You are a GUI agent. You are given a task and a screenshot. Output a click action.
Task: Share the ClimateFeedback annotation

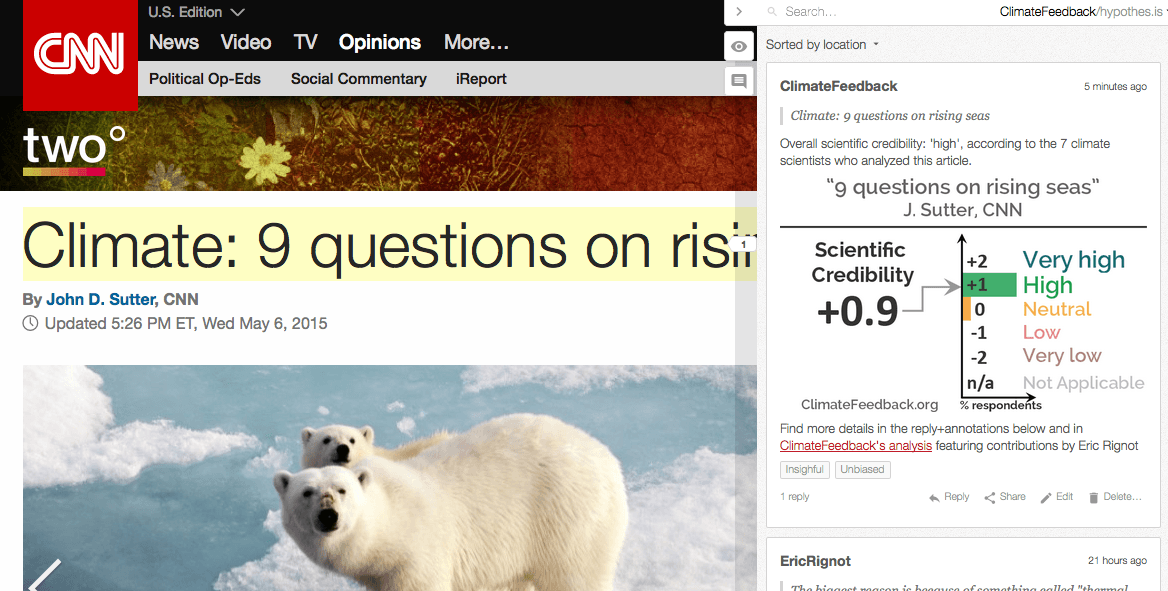pos(1005,497)
